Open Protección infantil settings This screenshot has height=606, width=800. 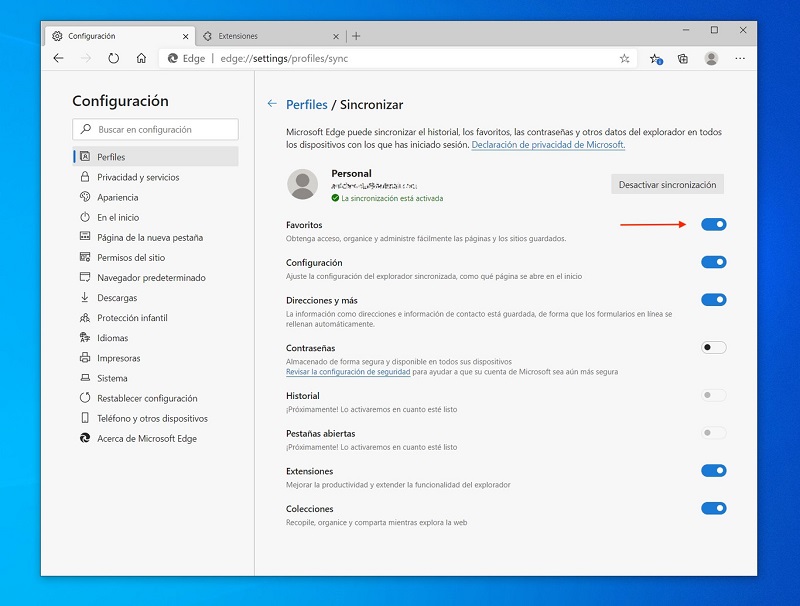[x=155, y=318]
